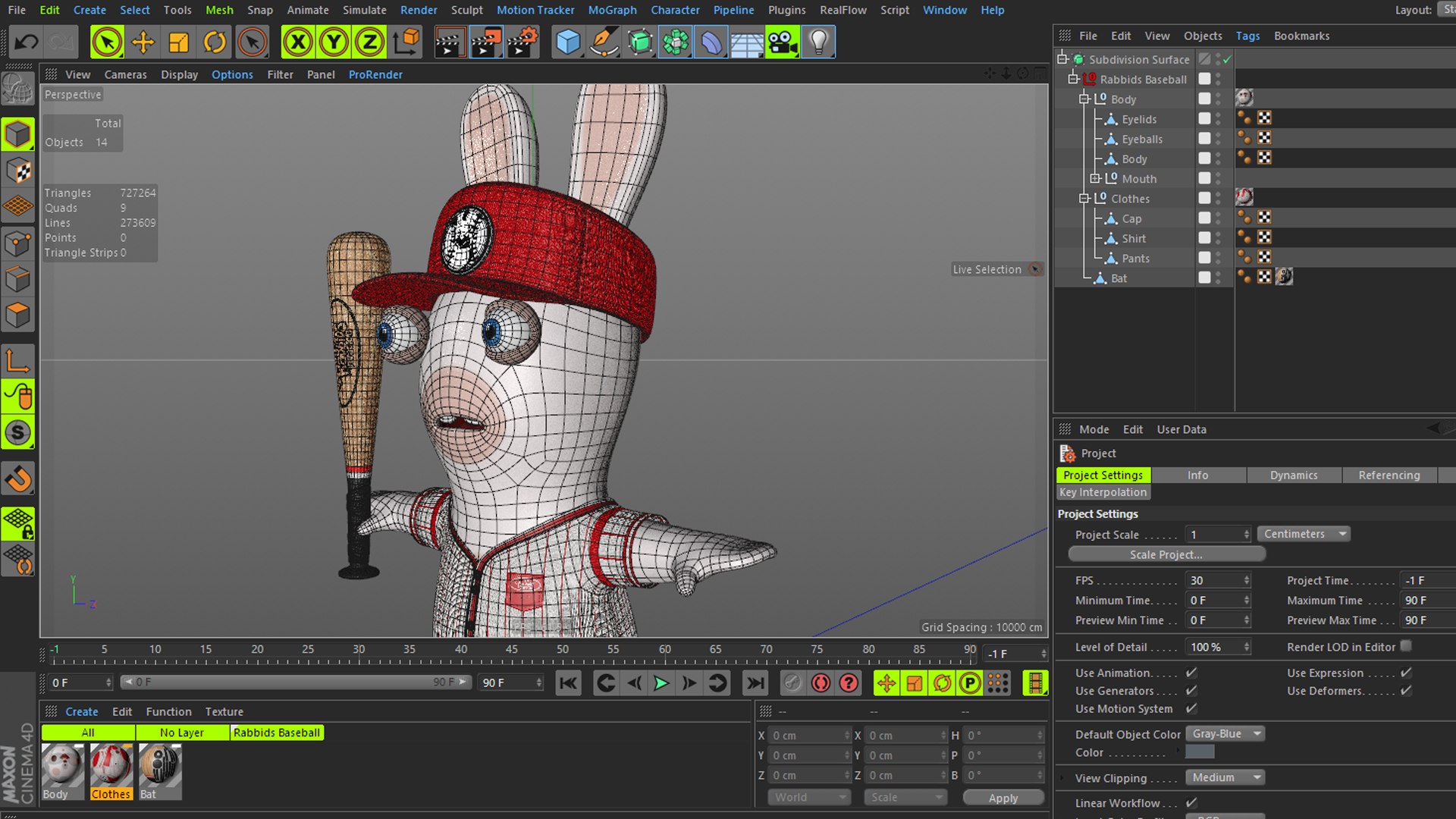Toggle Use Deformers checkbox

click(1406, 690)
